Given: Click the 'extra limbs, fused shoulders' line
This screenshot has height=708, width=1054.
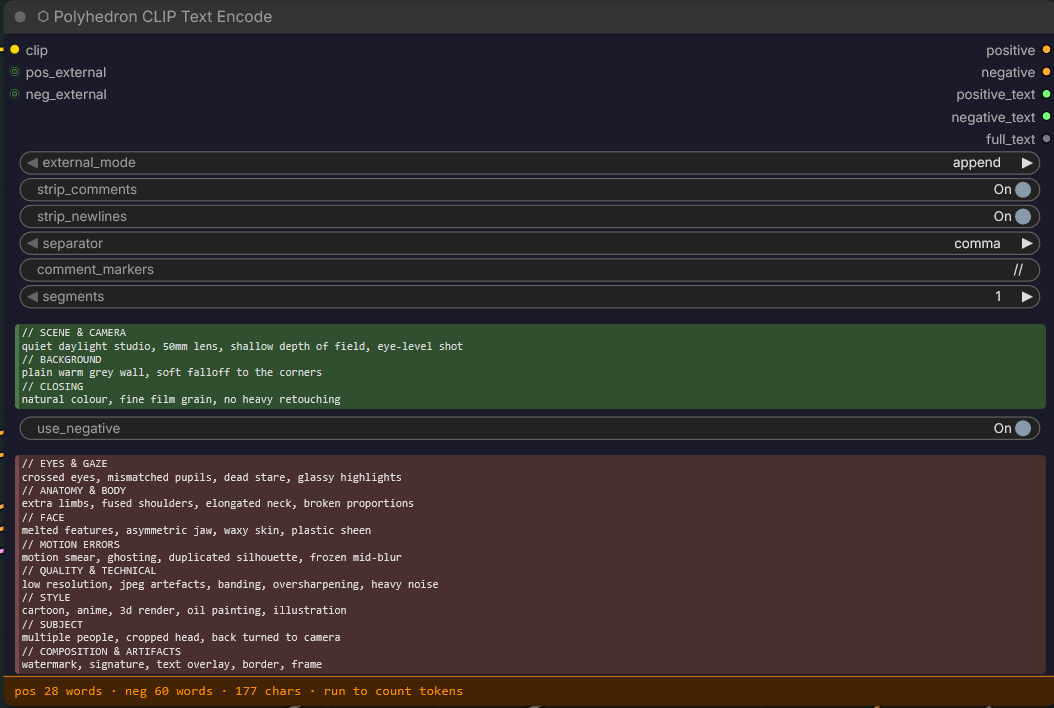Looking at the screenshot, I should coord(217,504).
